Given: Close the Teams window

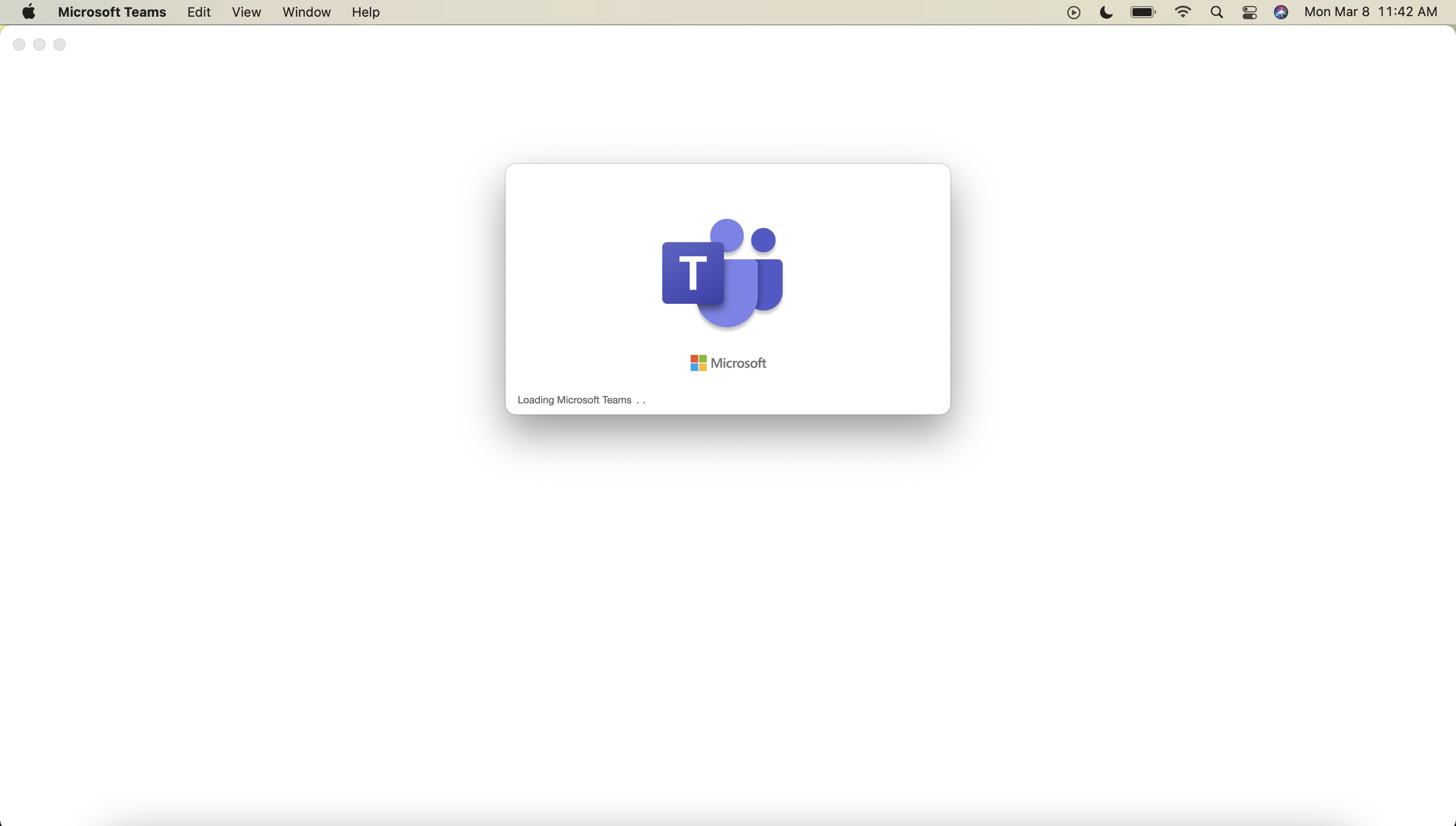Looking at the screenshot, I should 19,44.
